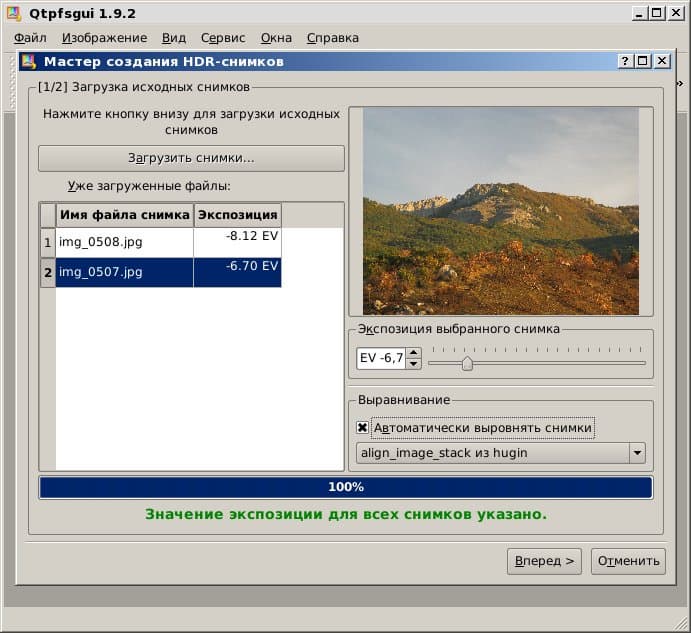This screenshot has height=633, width=691.
Task: Select row img_0508.jpg in file list
Action: coord(124,242)
